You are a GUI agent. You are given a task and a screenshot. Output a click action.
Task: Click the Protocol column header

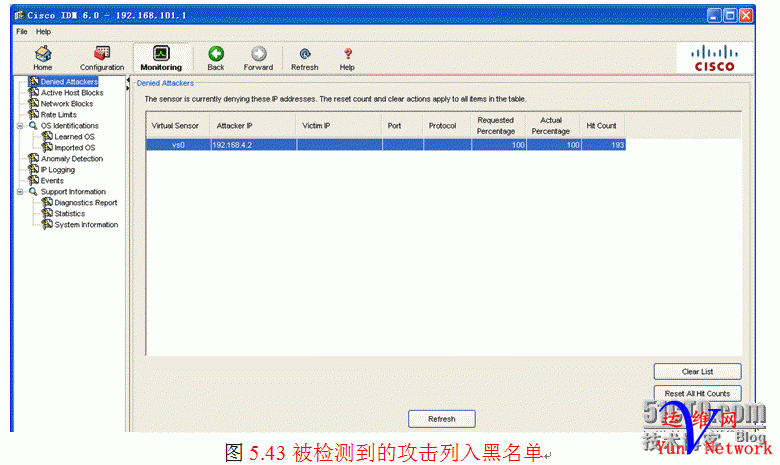pyautogui.click(x=446, y=126)
